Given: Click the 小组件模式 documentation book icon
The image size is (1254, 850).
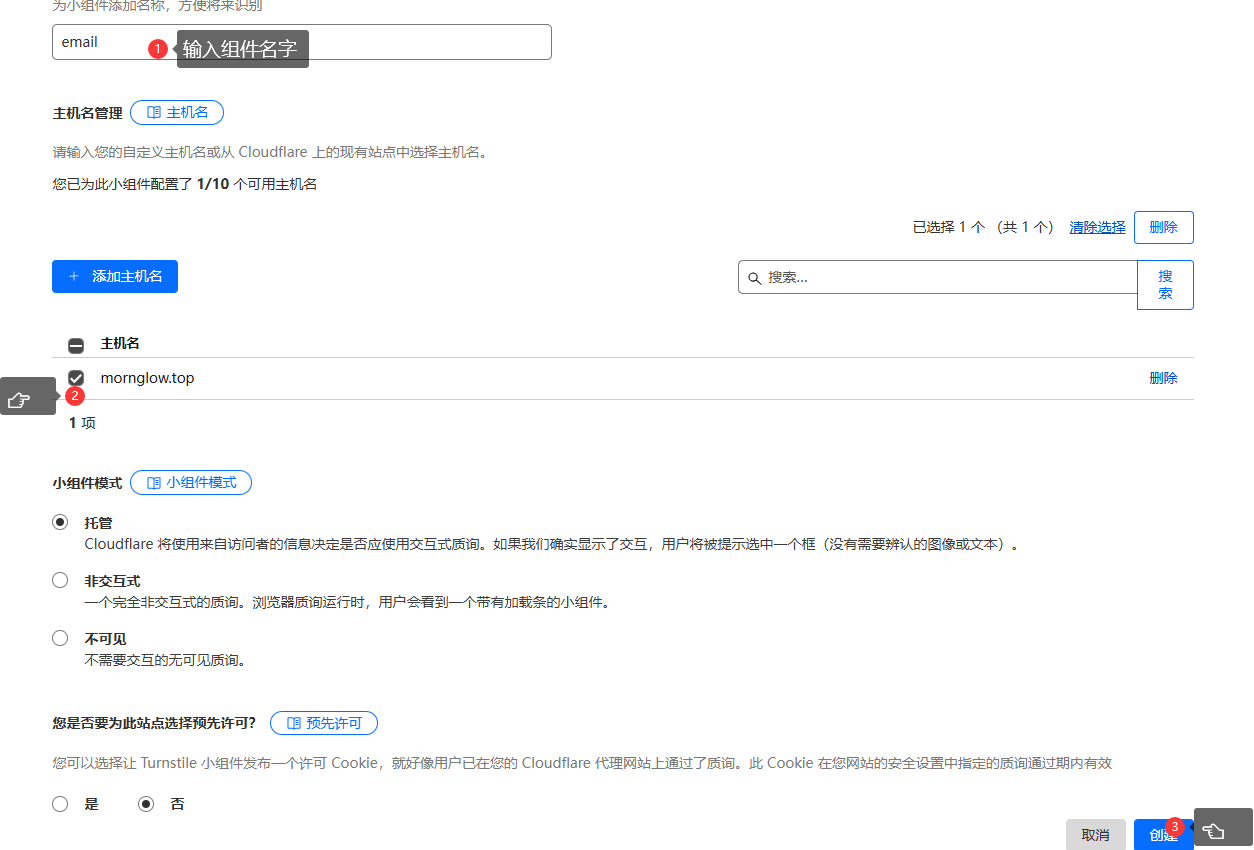Looking at the screenshot, I should 153,483.
